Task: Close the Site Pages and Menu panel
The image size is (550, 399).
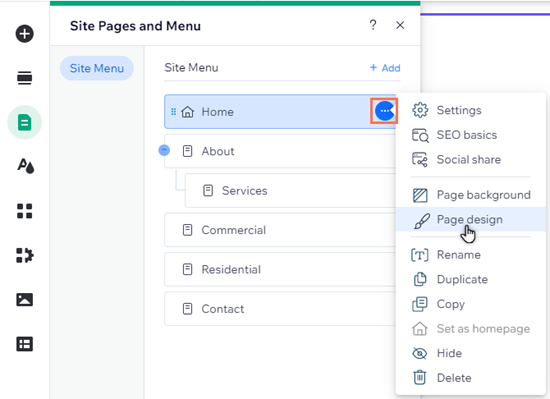Action: click(400, 25)
